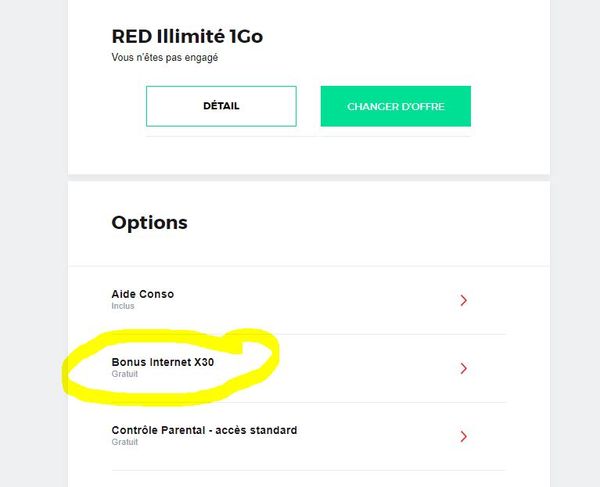Click the red arrow beside Bonus Internet X30

tap(463, 368)
